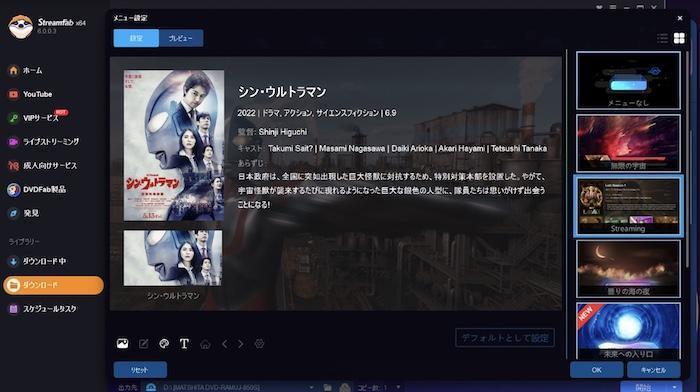Image resolution: width=700 pixels, height=392 pixels.
Task: Select the highlighted ダウンロード library item
Action: coord(53,285)
